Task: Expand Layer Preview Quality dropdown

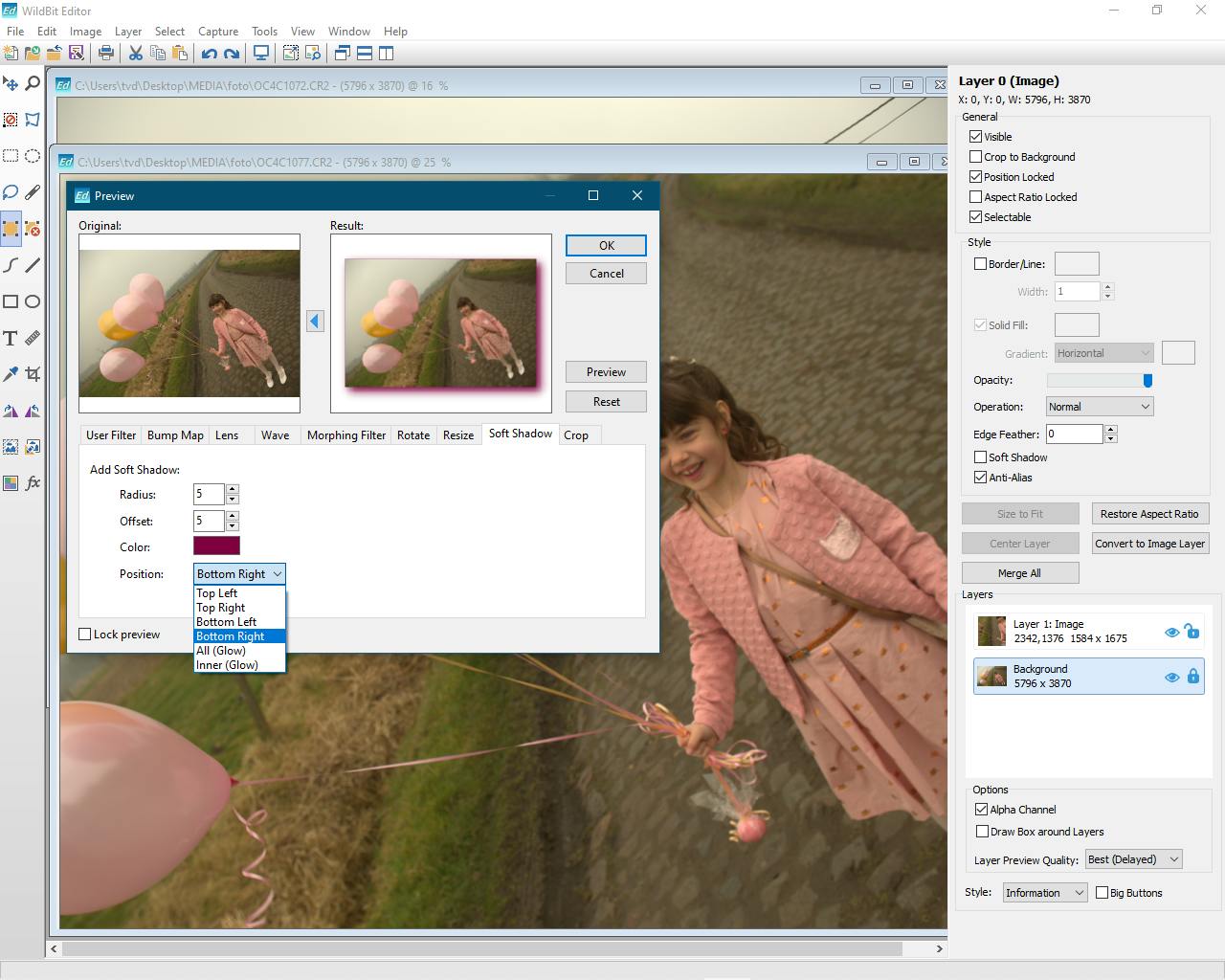Action: click(x=1133, y=859)
